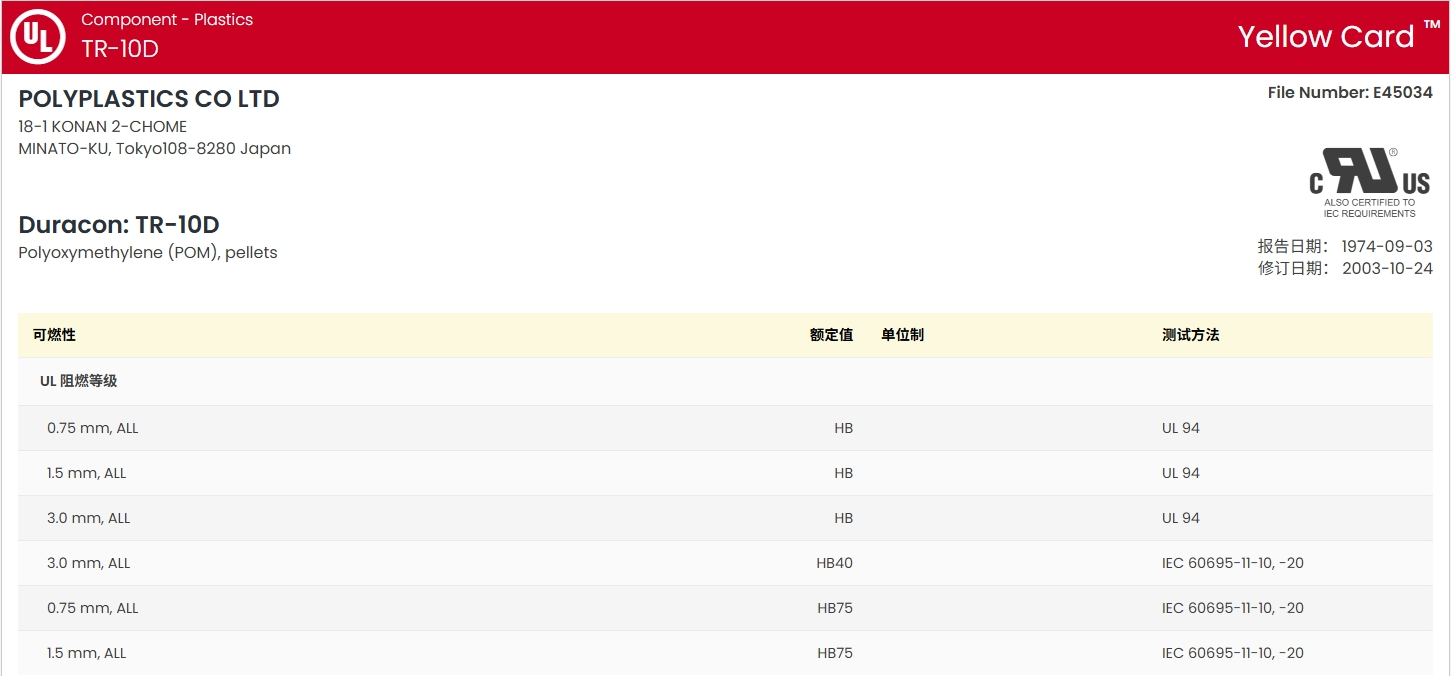Click the 'Yellow Card' heading
Image resolution: width=1451 pixels, height=676 pixels.
click(1326, 37)
